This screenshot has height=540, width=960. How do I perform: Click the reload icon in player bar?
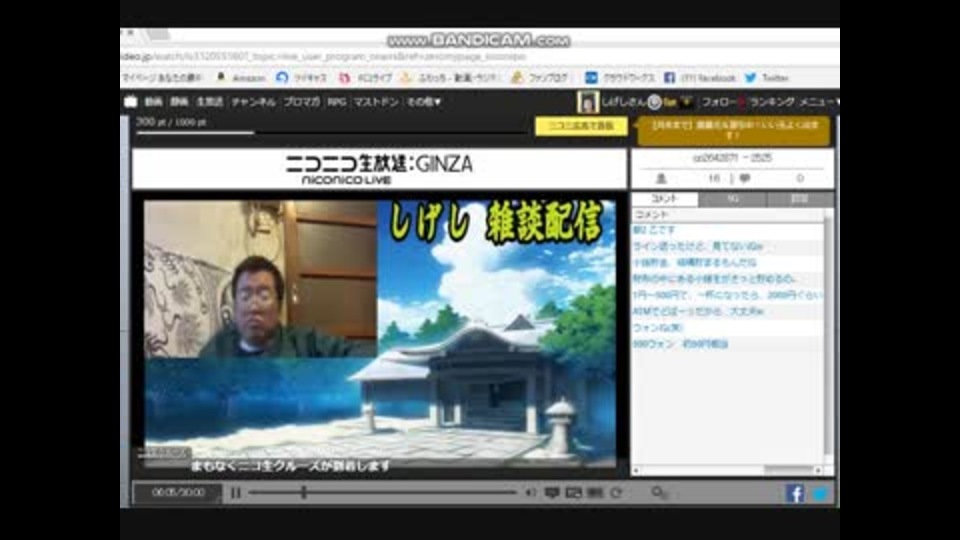tap(615, 492)
